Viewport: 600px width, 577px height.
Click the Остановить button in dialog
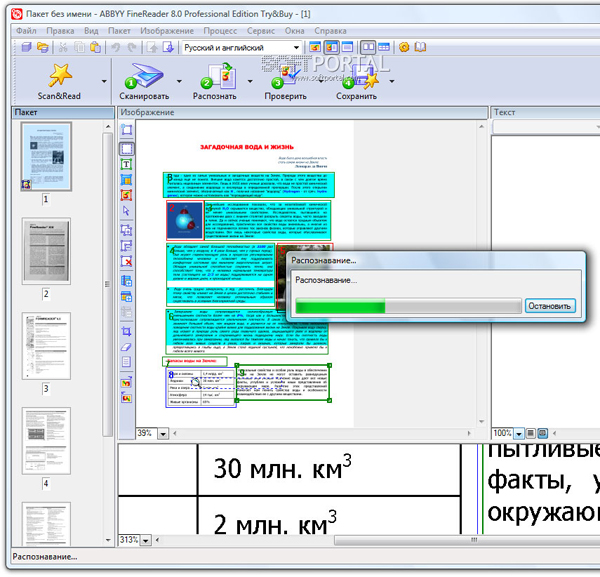(549, 306)
